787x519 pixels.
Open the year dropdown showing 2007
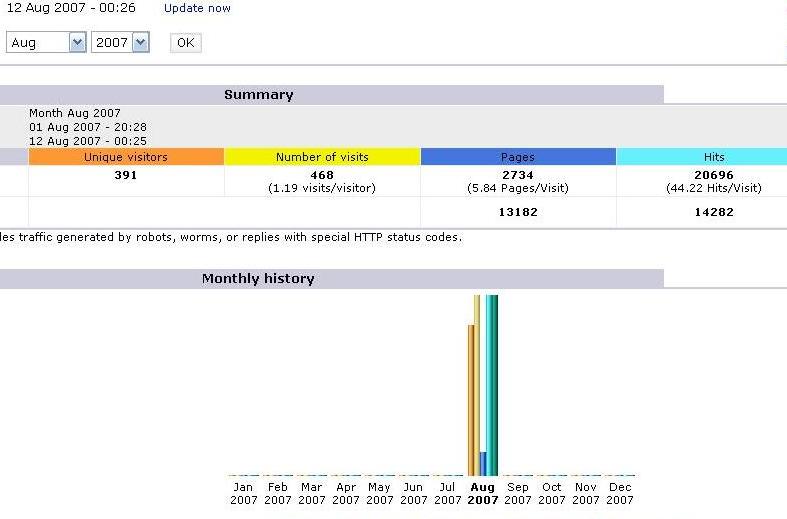pos(120,42)
